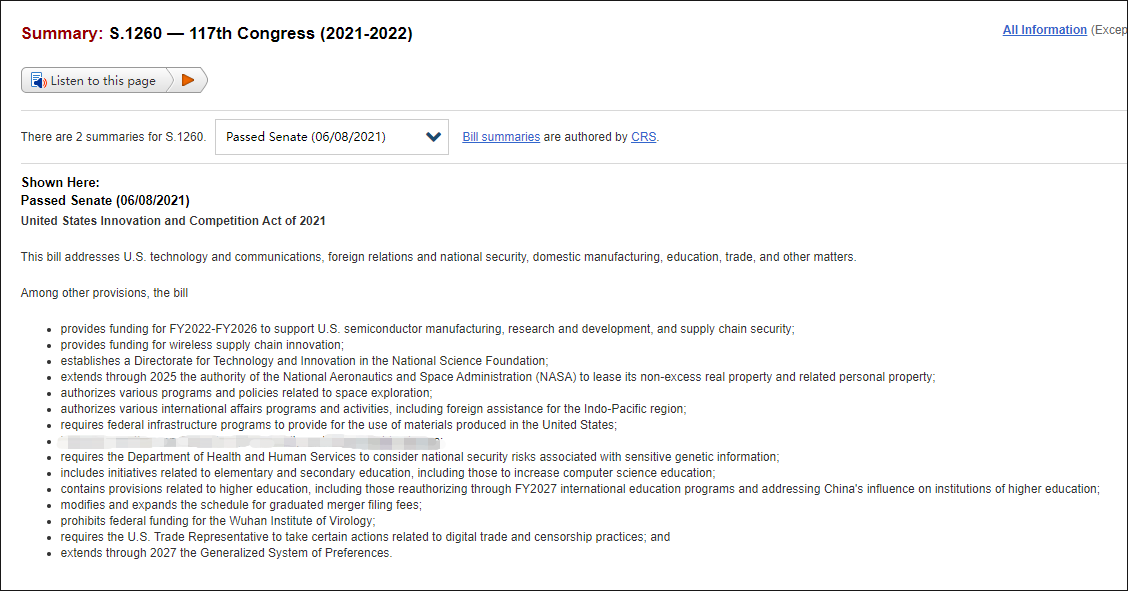Screen dimensions: 1128x591
Task: Open the Bill summaries link
Action: click(x=501, y=137)
